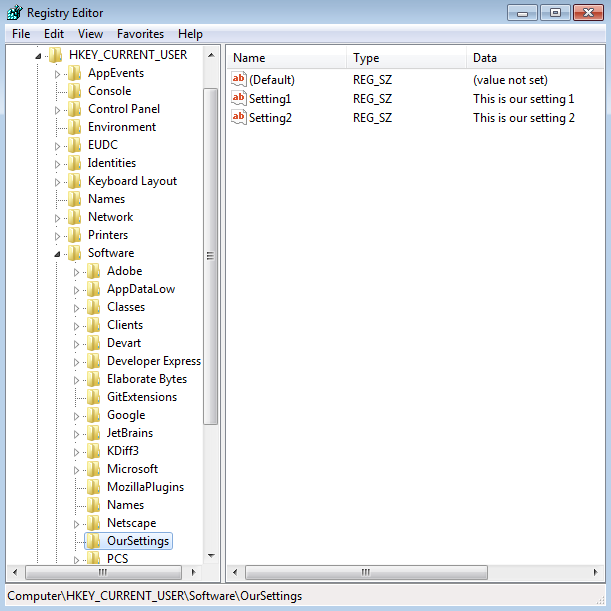This screenshot has width=611, height=611.
Task: Sort values by Type column header
Action: (406, 58)
